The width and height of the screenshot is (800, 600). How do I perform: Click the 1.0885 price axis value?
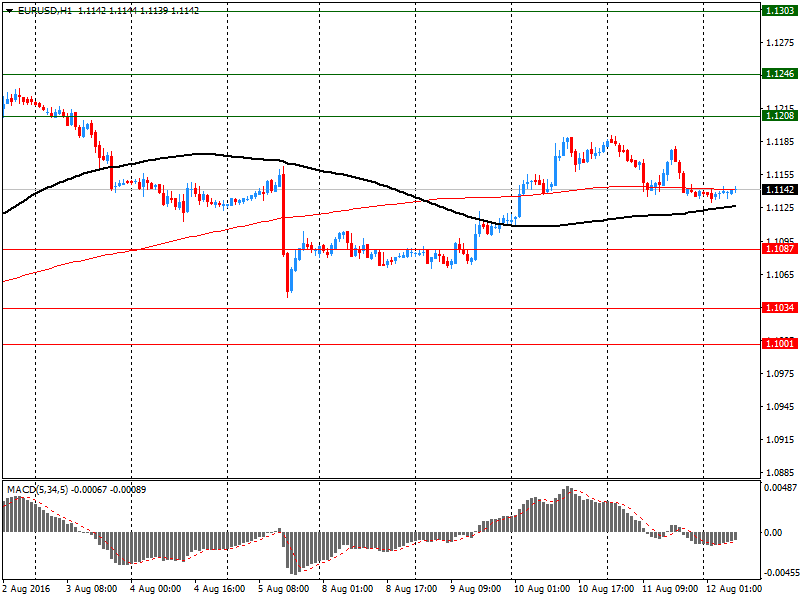(780, 473)
